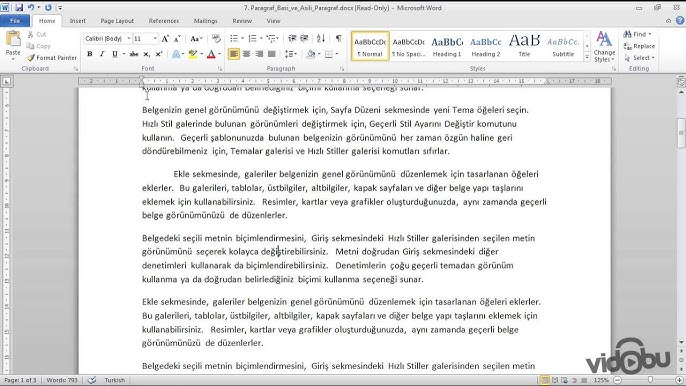Viewport: 686px width, 386px height.
Task: Switch to the Mailings tab
Action: pos(206,21)
